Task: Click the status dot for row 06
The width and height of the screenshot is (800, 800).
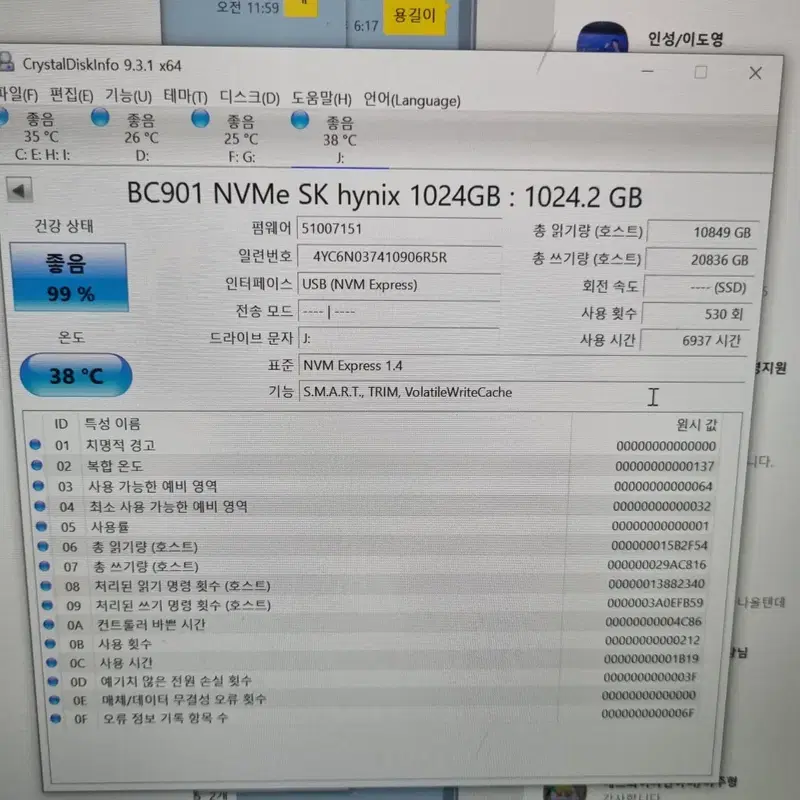Action: (43, 546)
